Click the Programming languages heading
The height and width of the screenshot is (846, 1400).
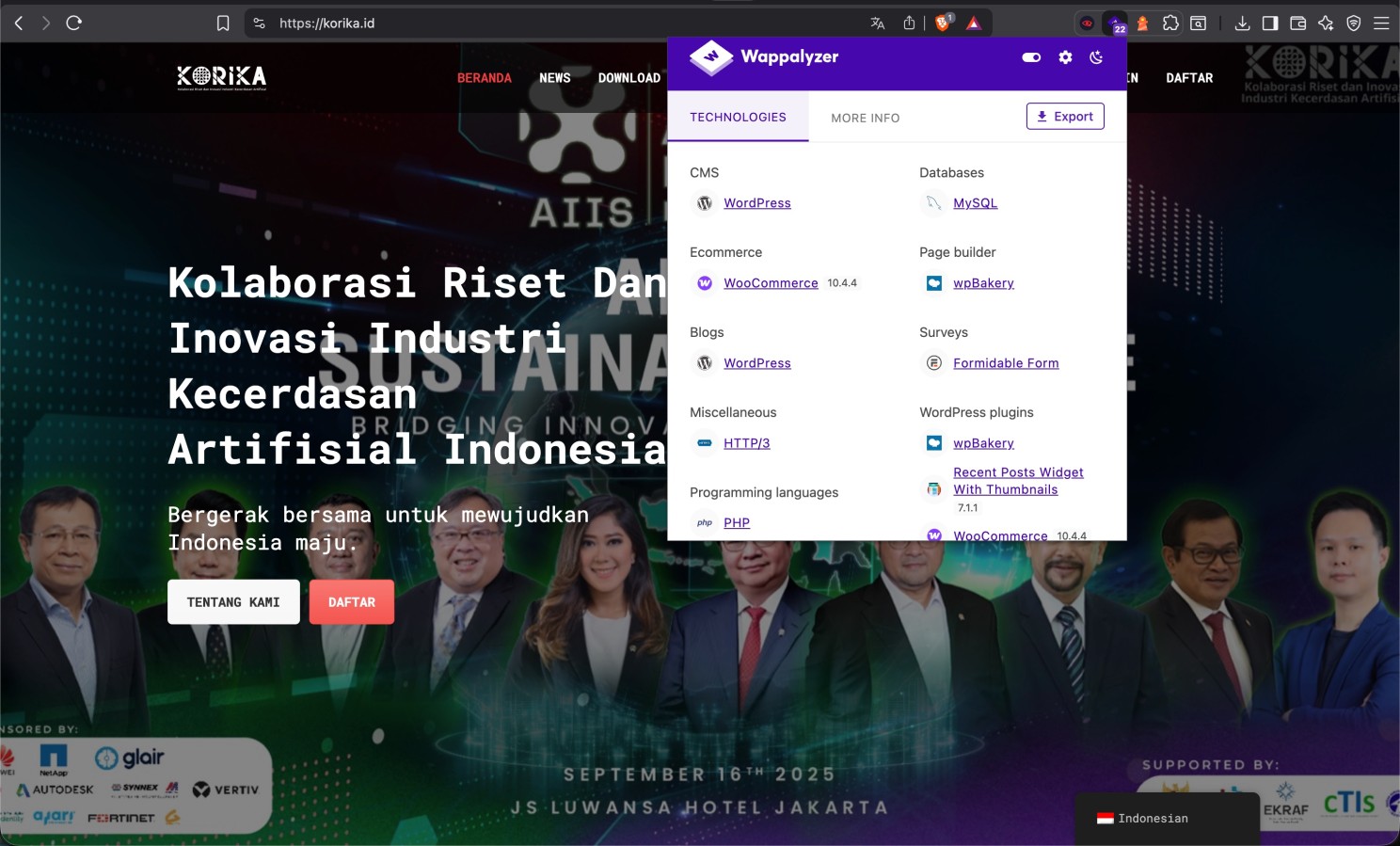(764, 493)
